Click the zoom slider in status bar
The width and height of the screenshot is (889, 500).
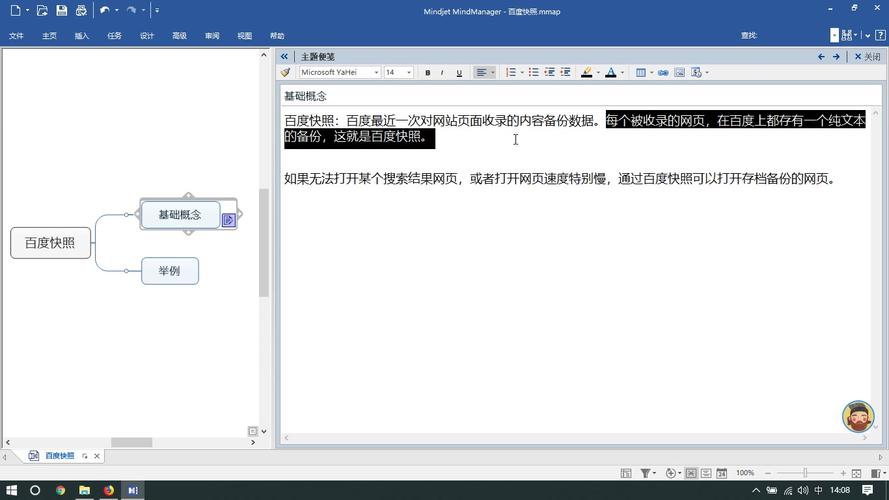pyautogui.click(x=805, y=473)
